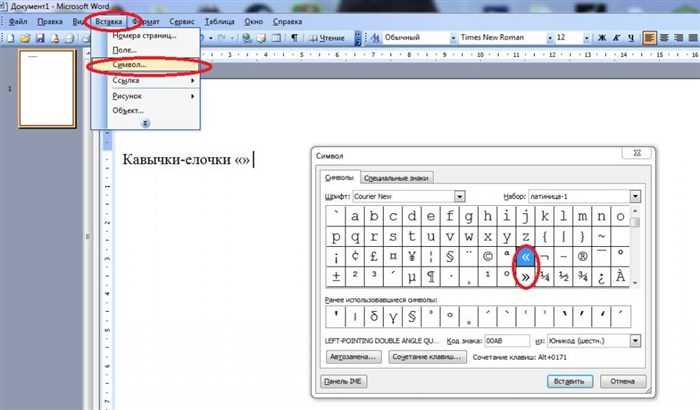Select the © copyright symbol cell
The image size is (700, 410).
[488, 257]
